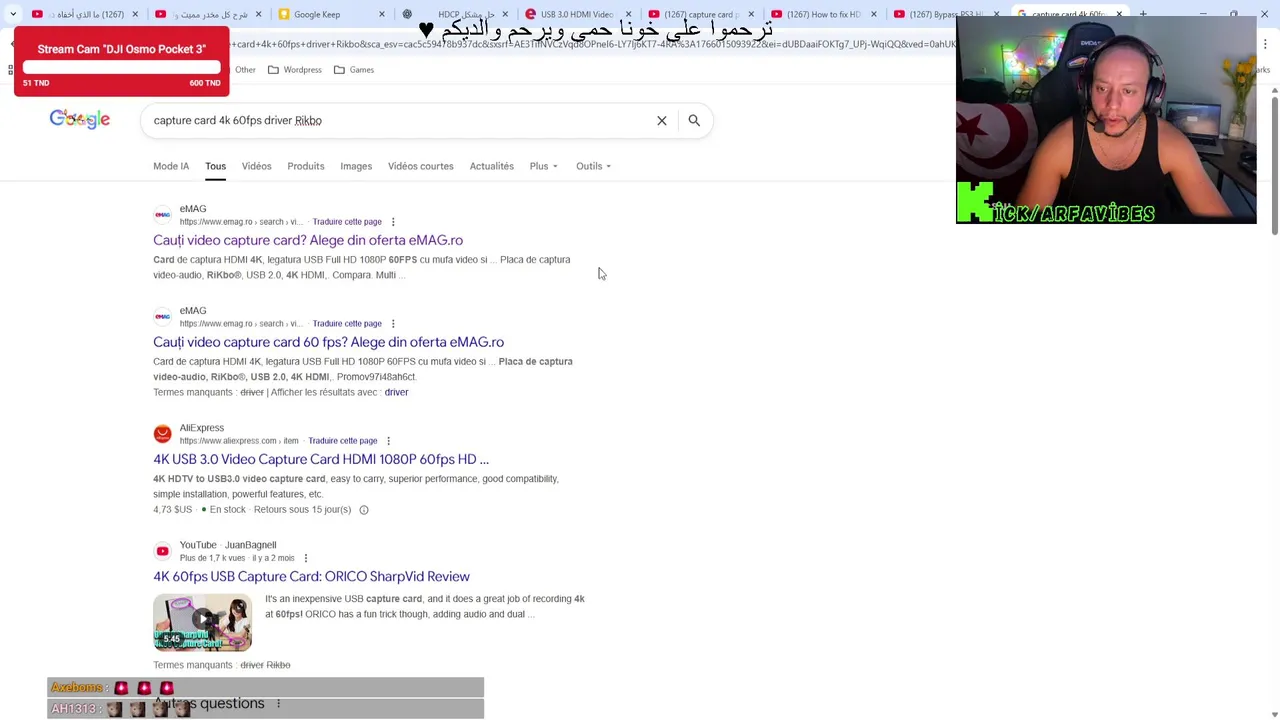
Task: Click eMAG favicon of second result
Action: (162, 317)
